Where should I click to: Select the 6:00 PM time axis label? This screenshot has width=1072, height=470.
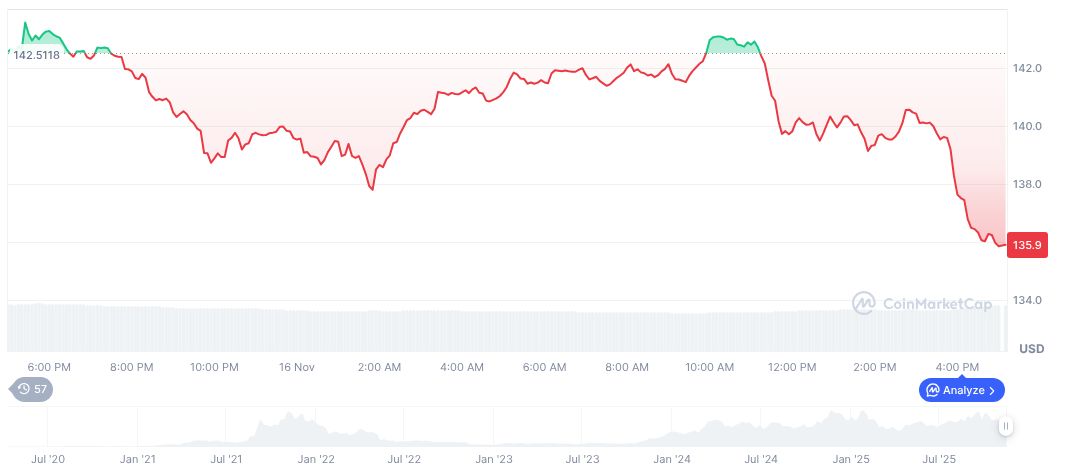point(48,367)
